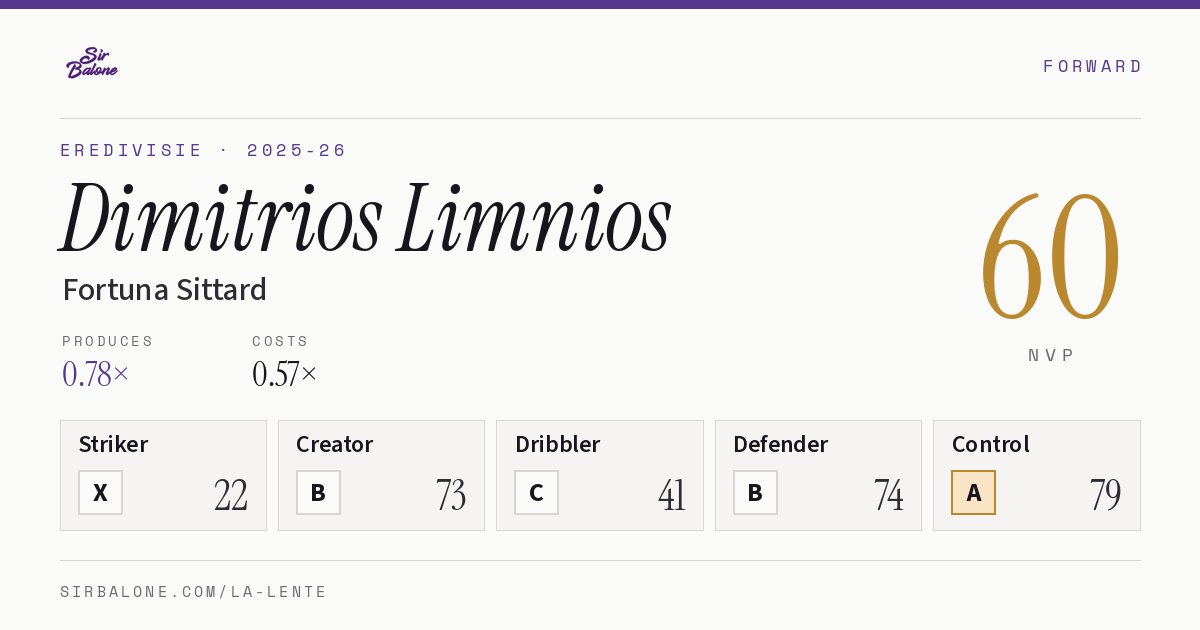Click the FORWARD position label

(1092, 66)
